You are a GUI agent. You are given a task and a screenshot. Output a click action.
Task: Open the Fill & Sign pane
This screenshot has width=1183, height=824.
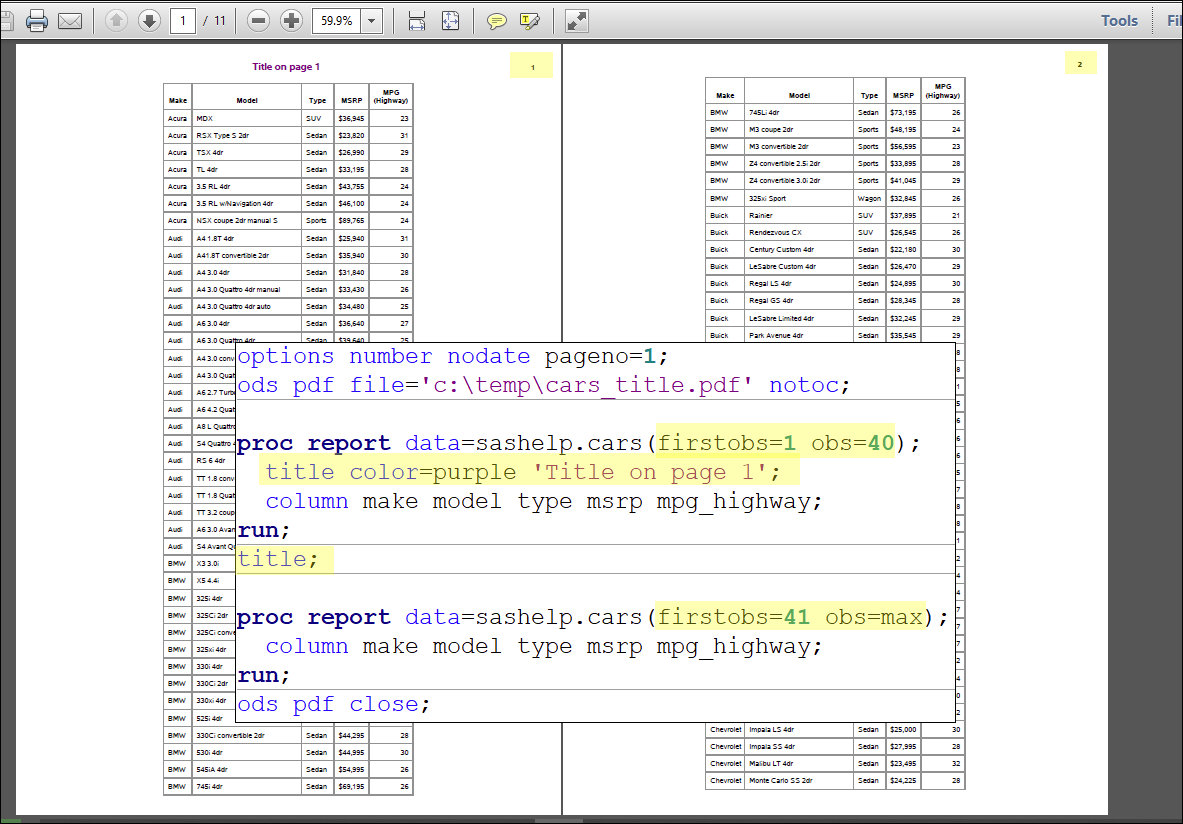tap(1174, 21)
